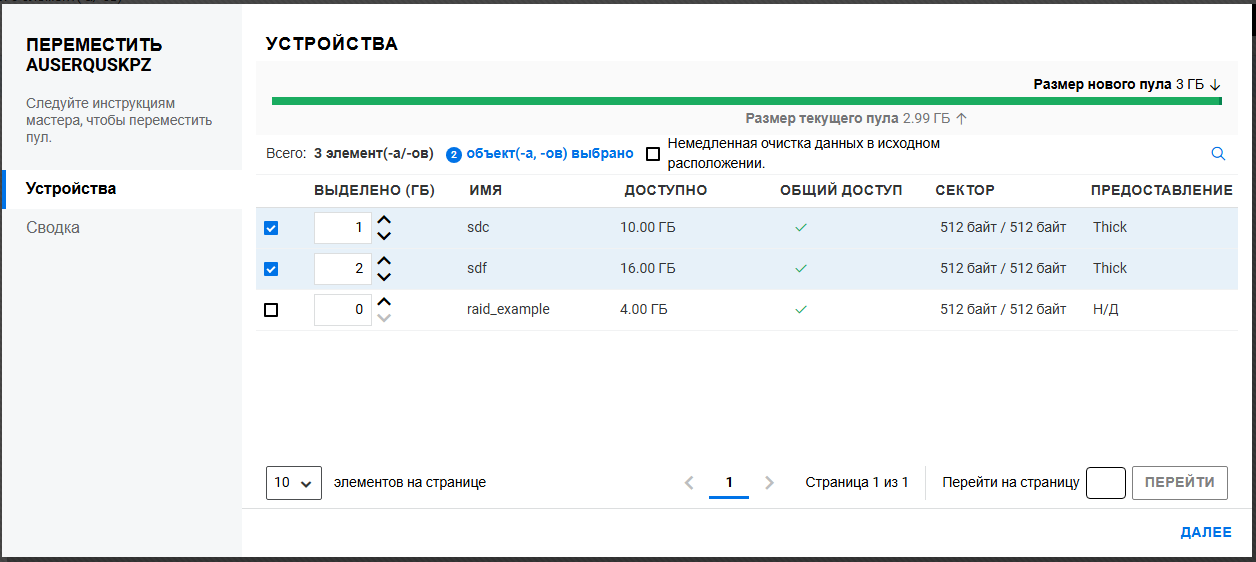This screenshot has width=1256, height=562.
Task: Open the Устройства wizard step
Action: click(71, 189)
